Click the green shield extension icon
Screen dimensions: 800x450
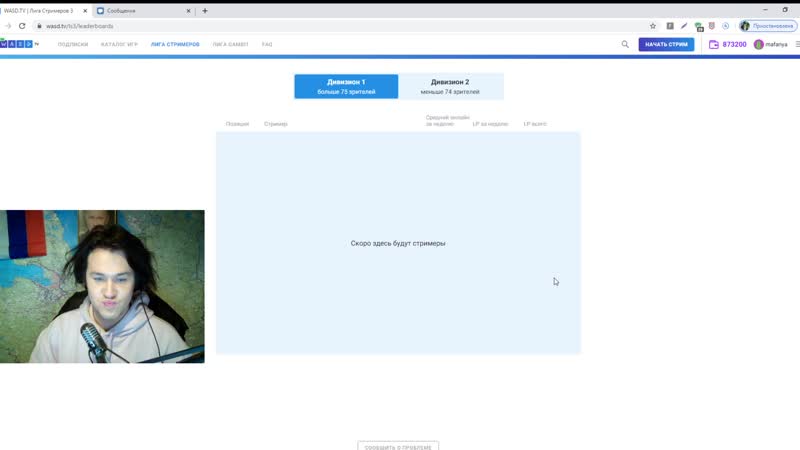pyautogui.click(x=698, y=27)
